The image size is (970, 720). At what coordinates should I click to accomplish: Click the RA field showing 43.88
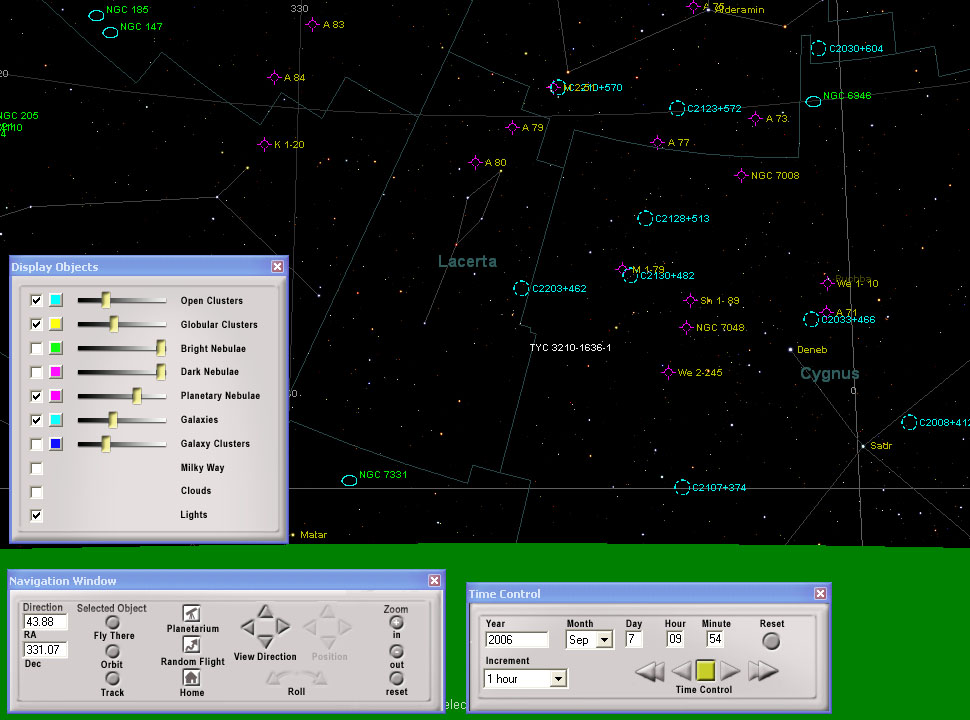click(45, 622)
